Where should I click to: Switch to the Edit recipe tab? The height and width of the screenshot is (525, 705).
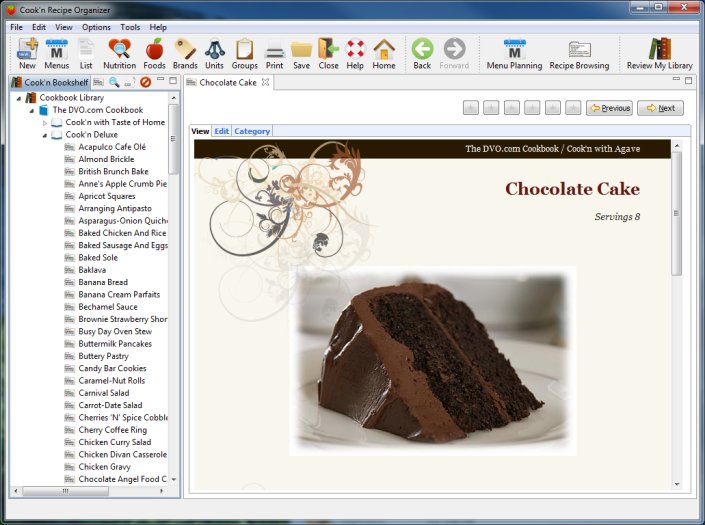click(221, 131)
